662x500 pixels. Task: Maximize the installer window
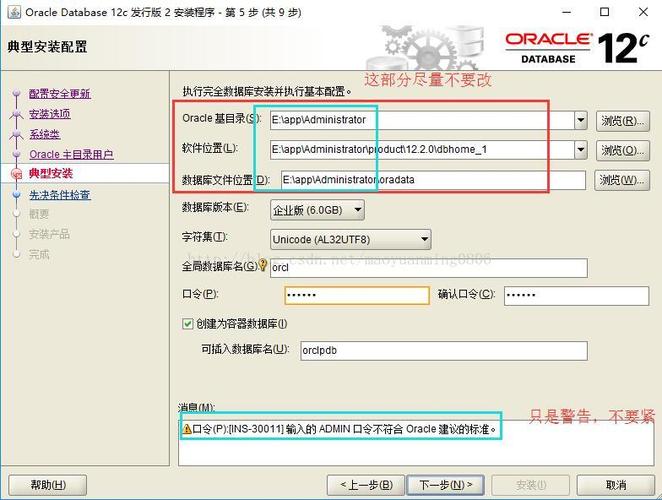click(605, 12)
